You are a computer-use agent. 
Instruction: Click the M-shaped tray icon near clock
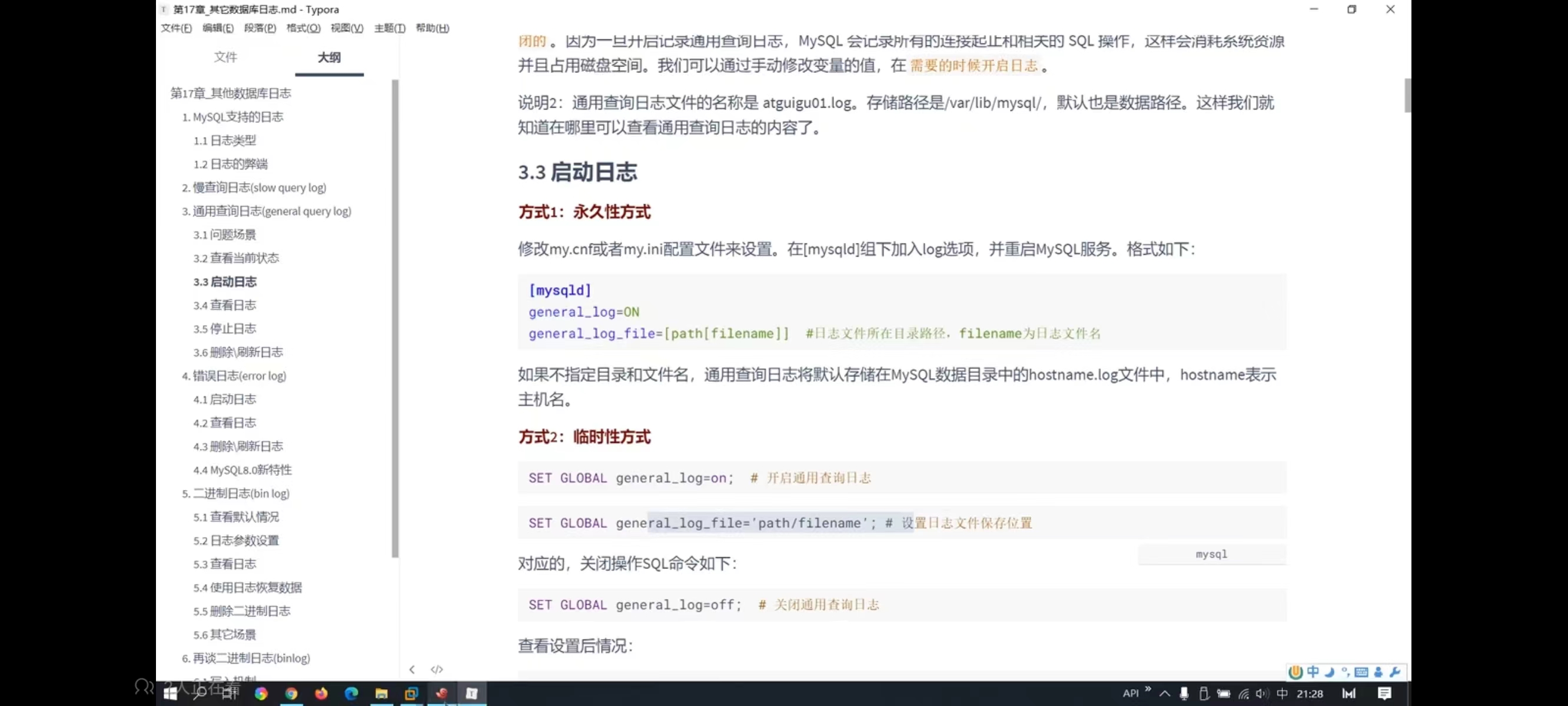[x=1349, y=694]
